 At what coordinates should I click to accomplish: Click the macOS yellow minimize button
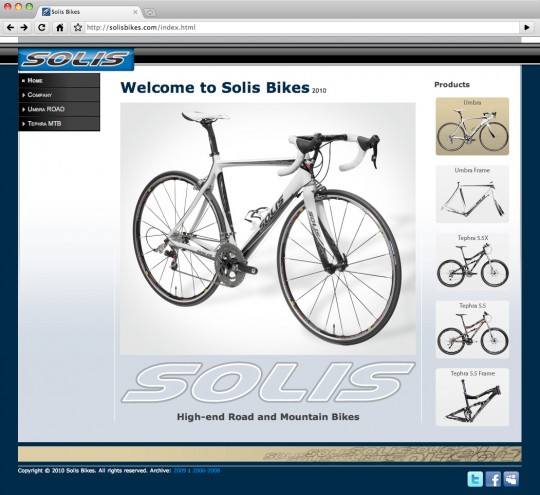(x=18, y=7)
